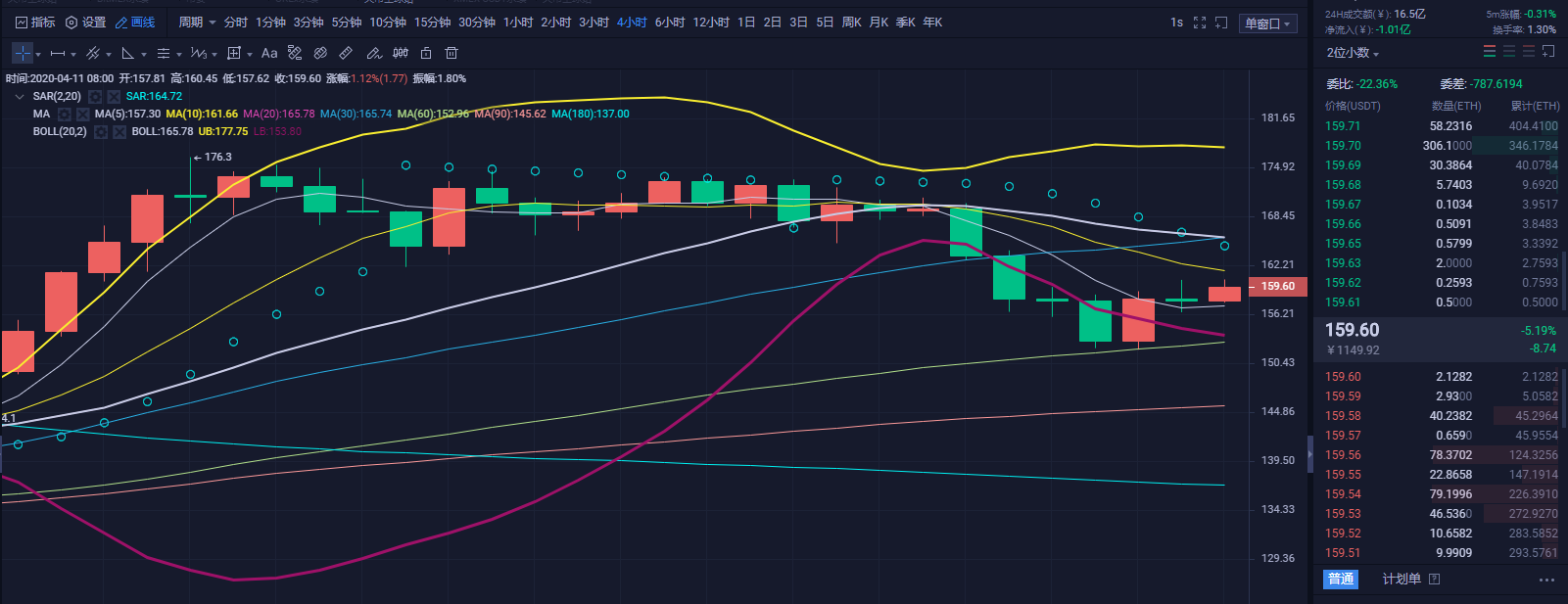Click the collapse handle on the chart's right edge
1568x604 pixels.
click(1310, 456)
